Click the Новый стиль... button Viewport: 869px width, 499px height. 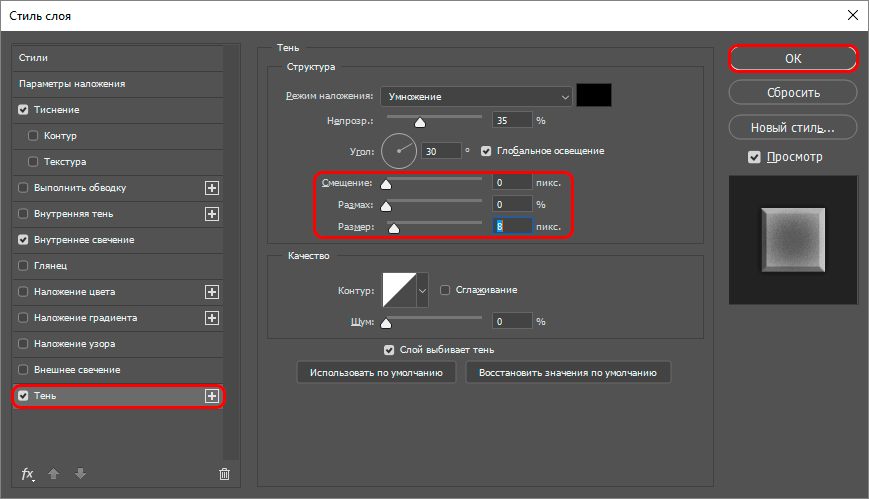pos(793,128)
